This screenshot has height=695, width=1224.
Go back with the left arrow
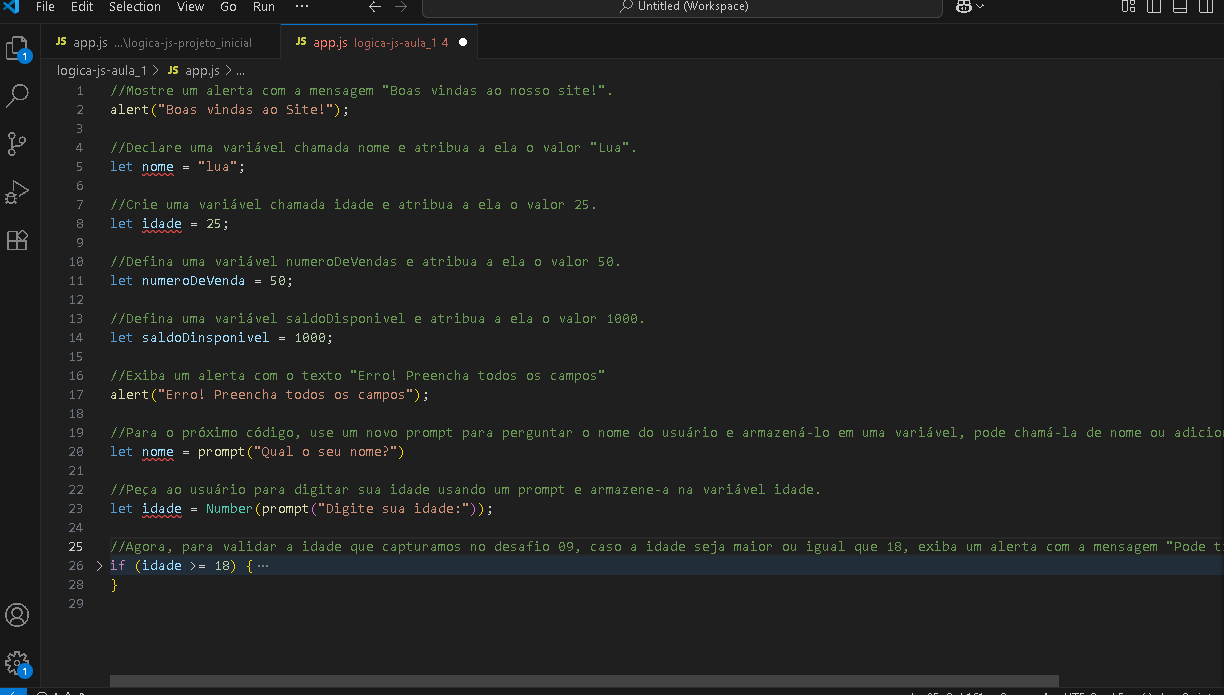(x=375, y=7)
